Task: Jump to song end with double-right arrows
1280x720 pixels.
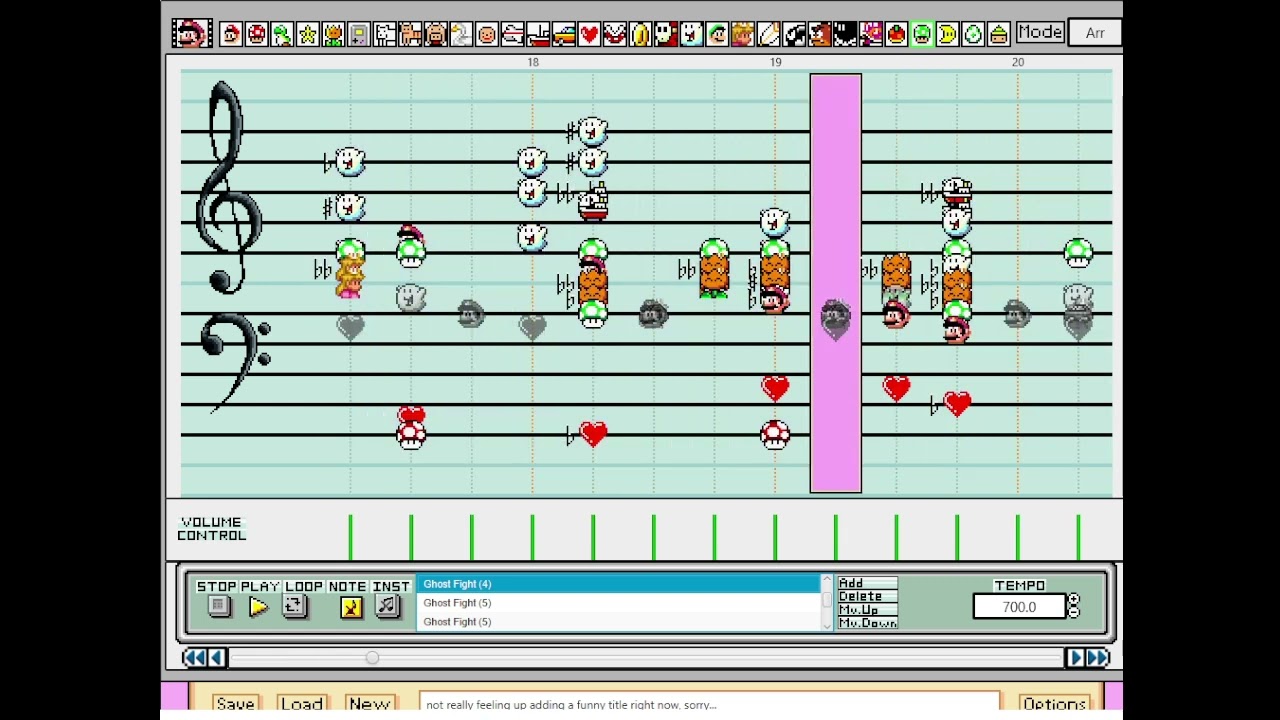Action: tap(1098, 657)
